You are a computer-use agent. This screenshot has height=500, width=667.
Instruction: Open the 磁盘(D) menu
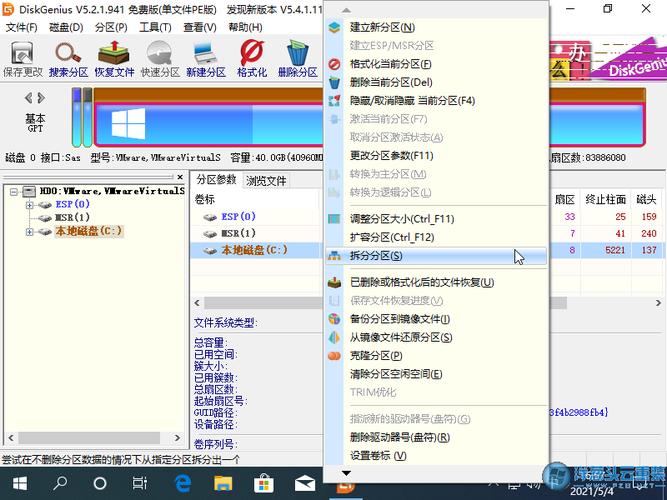pyautogui.click(x=66, y=28)
